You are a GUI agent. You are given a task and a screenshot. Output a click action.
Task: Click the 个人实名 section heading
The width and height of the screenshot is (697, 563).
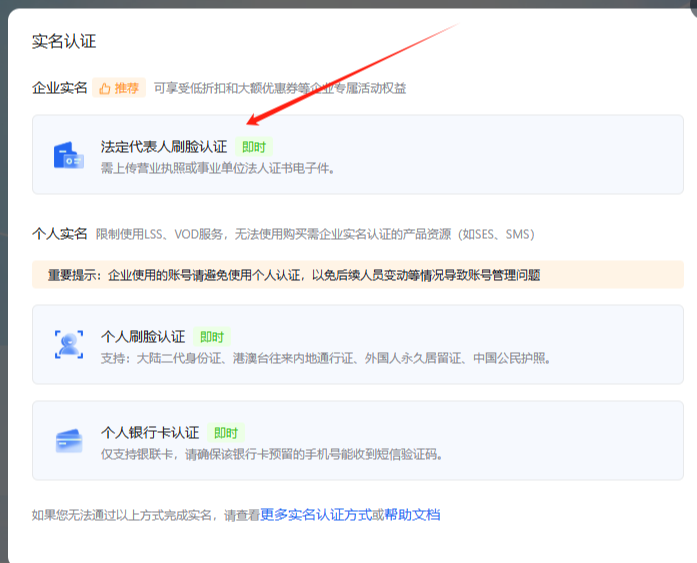click(60, 234)
